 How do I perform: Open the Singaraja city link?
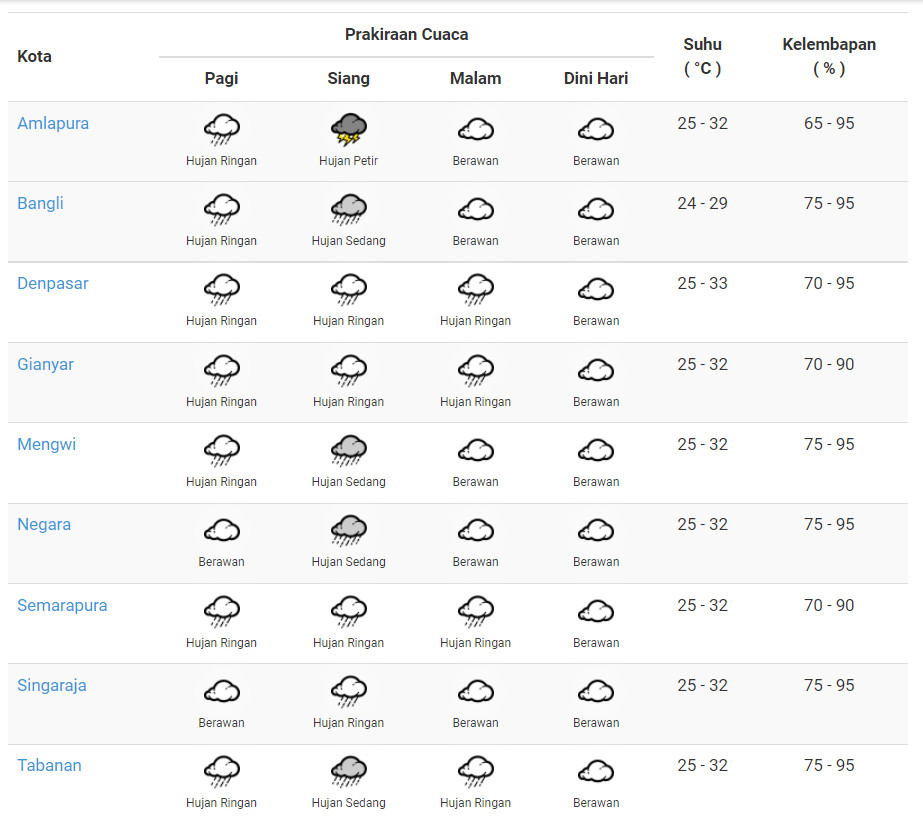52,685
